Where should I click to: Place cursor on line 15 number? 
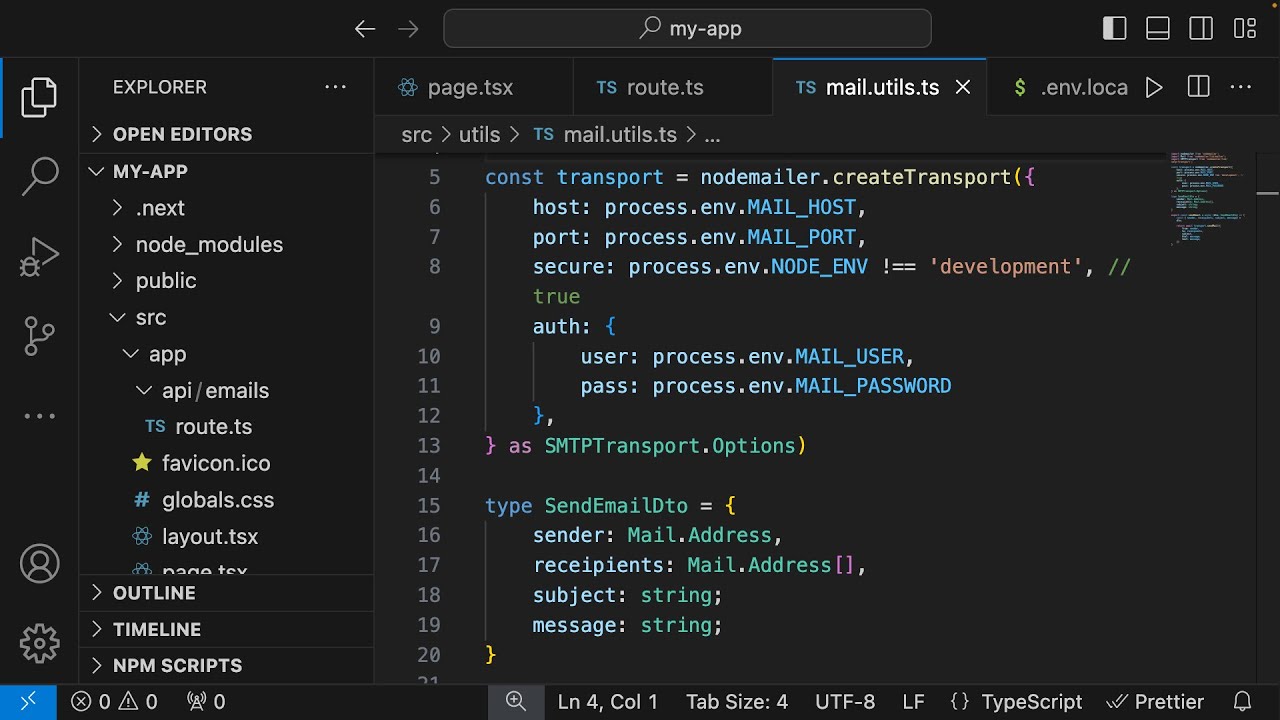pos(429,506)
